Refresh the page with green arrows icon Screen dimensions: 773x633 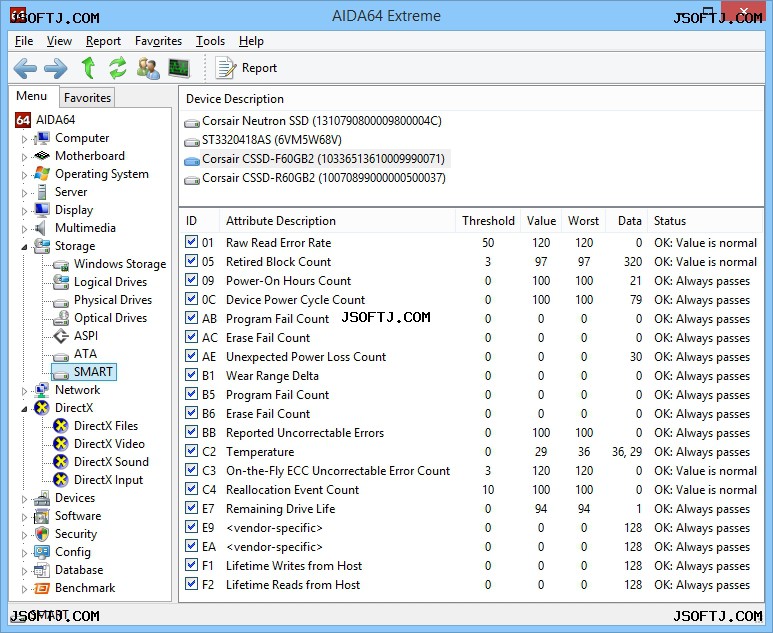118,68
